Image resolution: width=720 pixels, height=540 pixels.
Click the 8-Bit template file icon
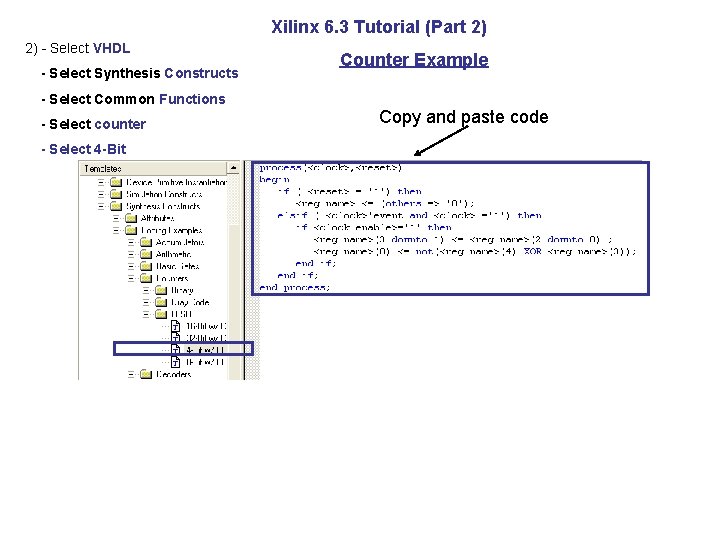click(176, 362)
